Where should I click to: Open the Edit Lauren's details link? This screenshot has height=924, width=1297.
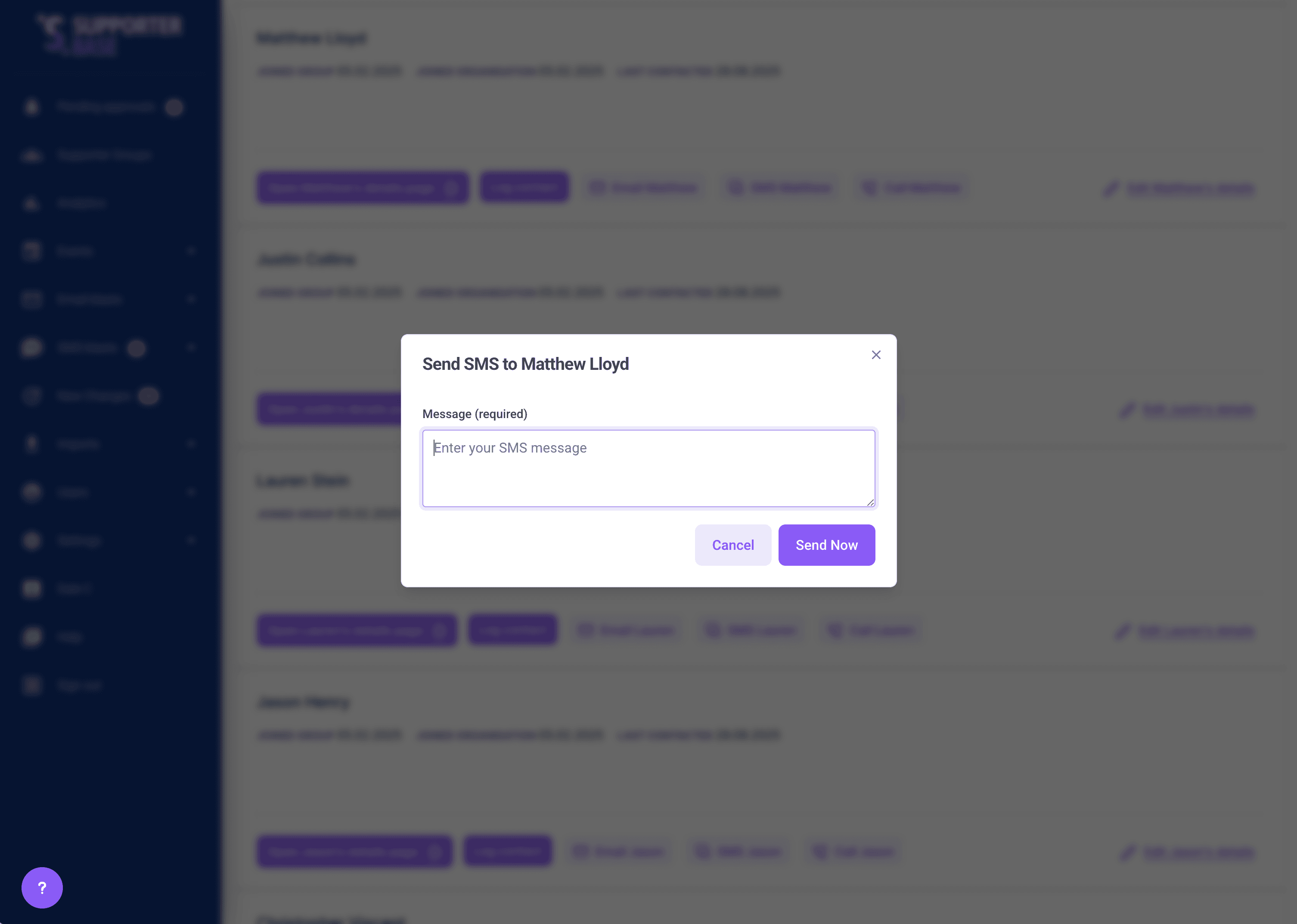(x=1195, y=631)
